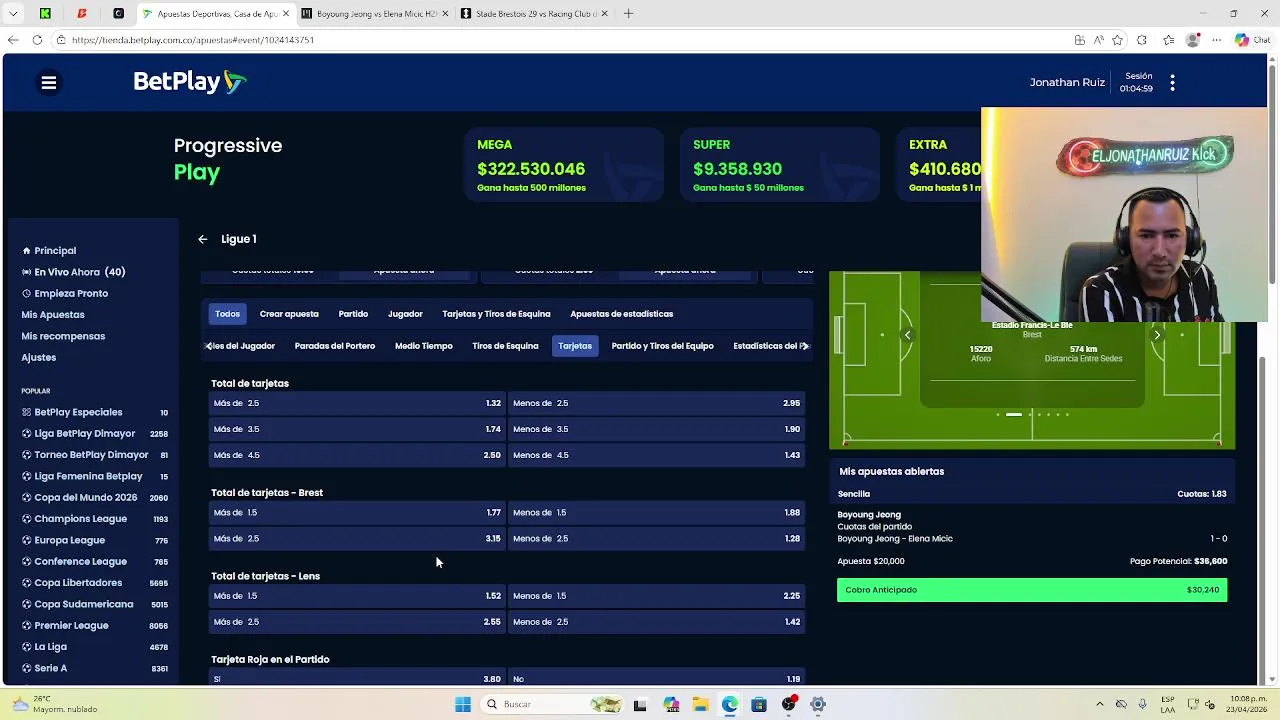Open the Tiros de Esquina market
Viewport: 1280px width, 720px height.
[505, 346]
